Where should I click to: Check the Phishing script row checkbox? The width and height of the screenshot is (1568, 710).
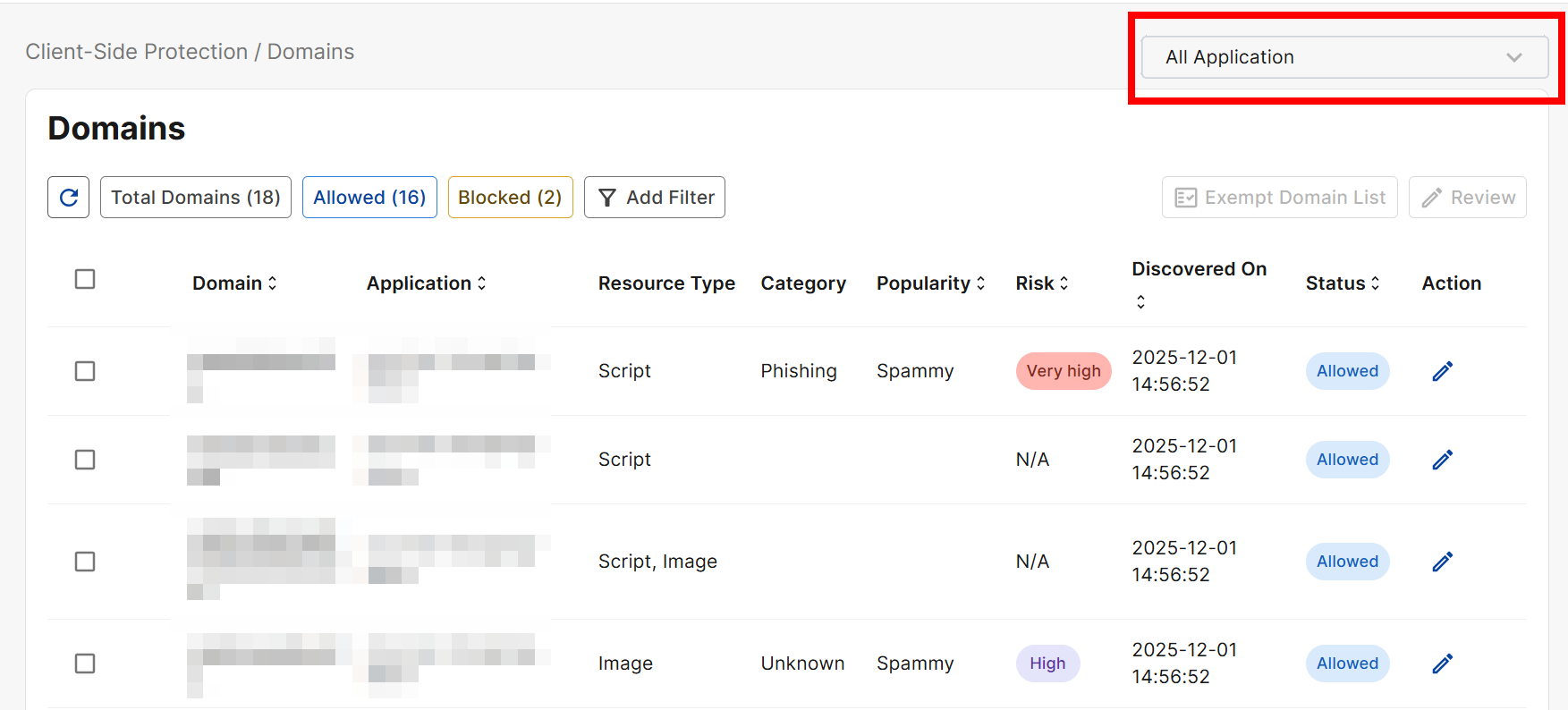point(85,371)
